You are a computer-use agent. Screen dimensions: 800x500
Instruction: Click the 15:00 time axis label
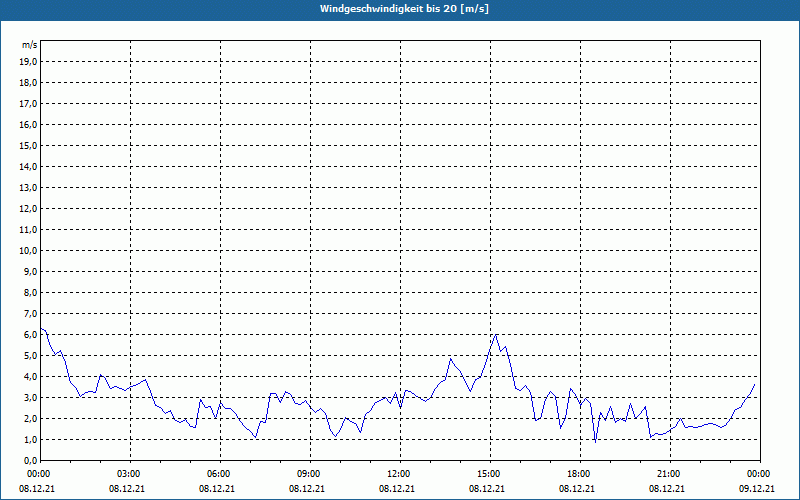pyautogui.click(x=490, y=474)
